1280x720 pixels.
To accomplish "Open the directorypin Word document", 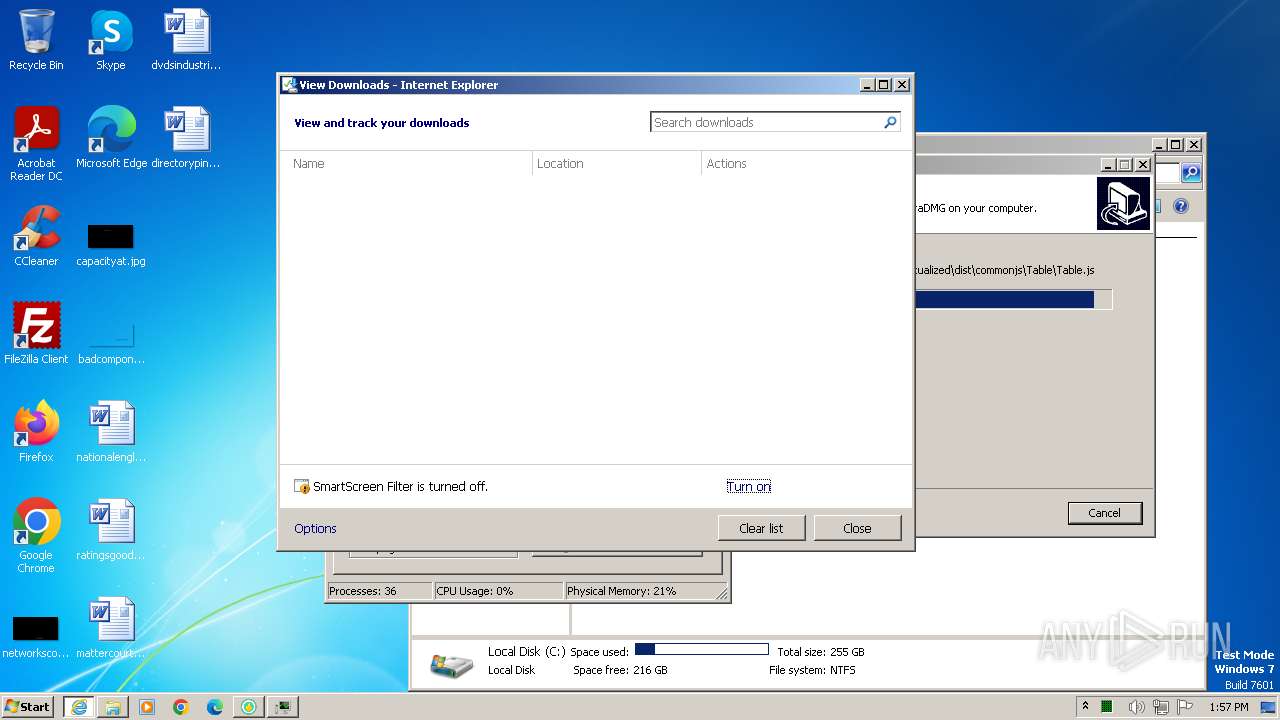I will (x=186, y=138).
